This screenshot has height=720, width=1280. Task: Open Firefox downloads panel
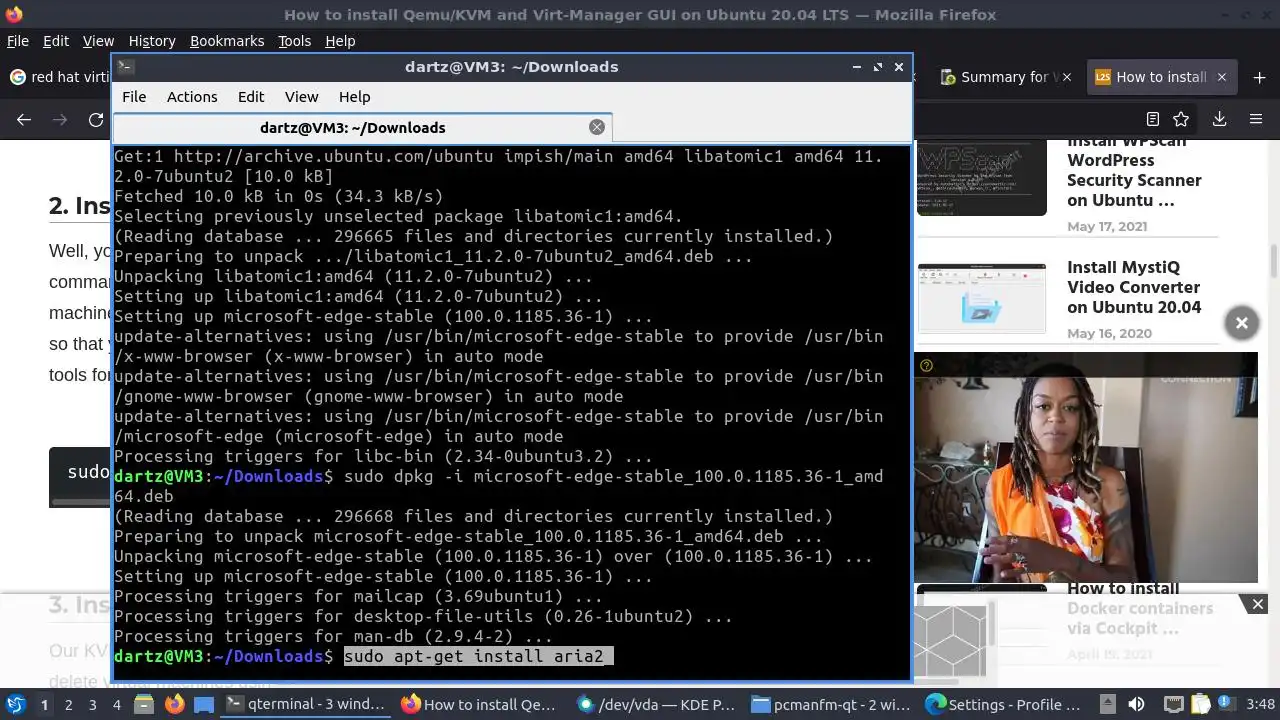tap(1219, 119)
